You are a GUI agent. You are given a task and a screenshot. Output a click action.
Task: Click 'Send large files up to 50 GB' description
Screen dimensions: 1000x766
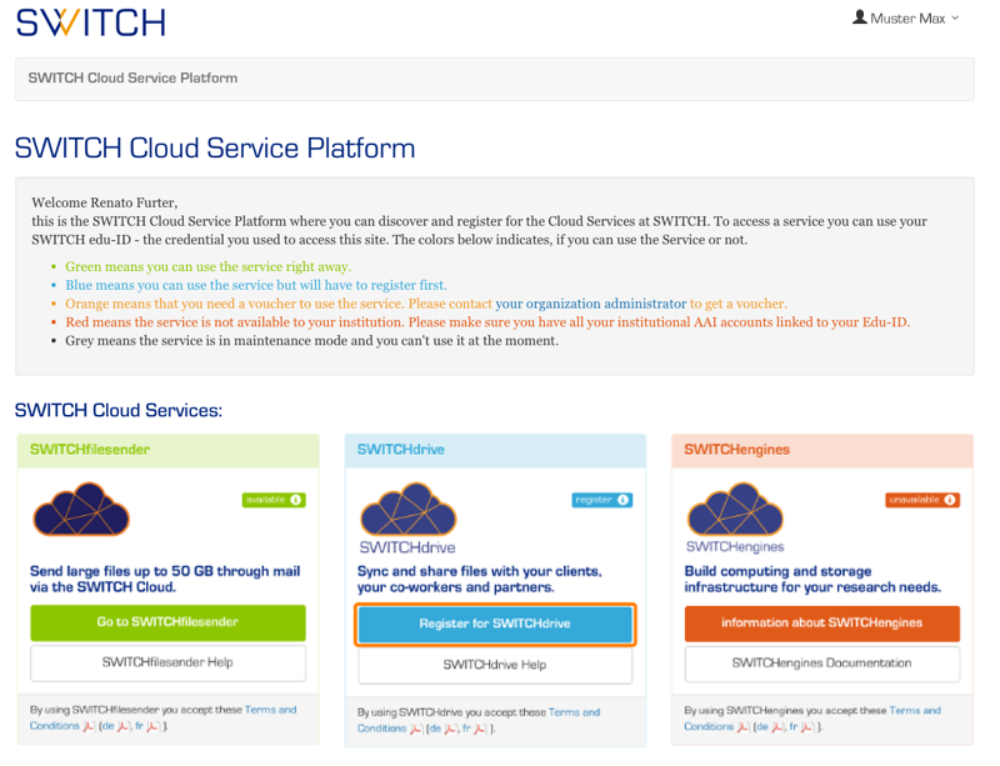point(165,579)
